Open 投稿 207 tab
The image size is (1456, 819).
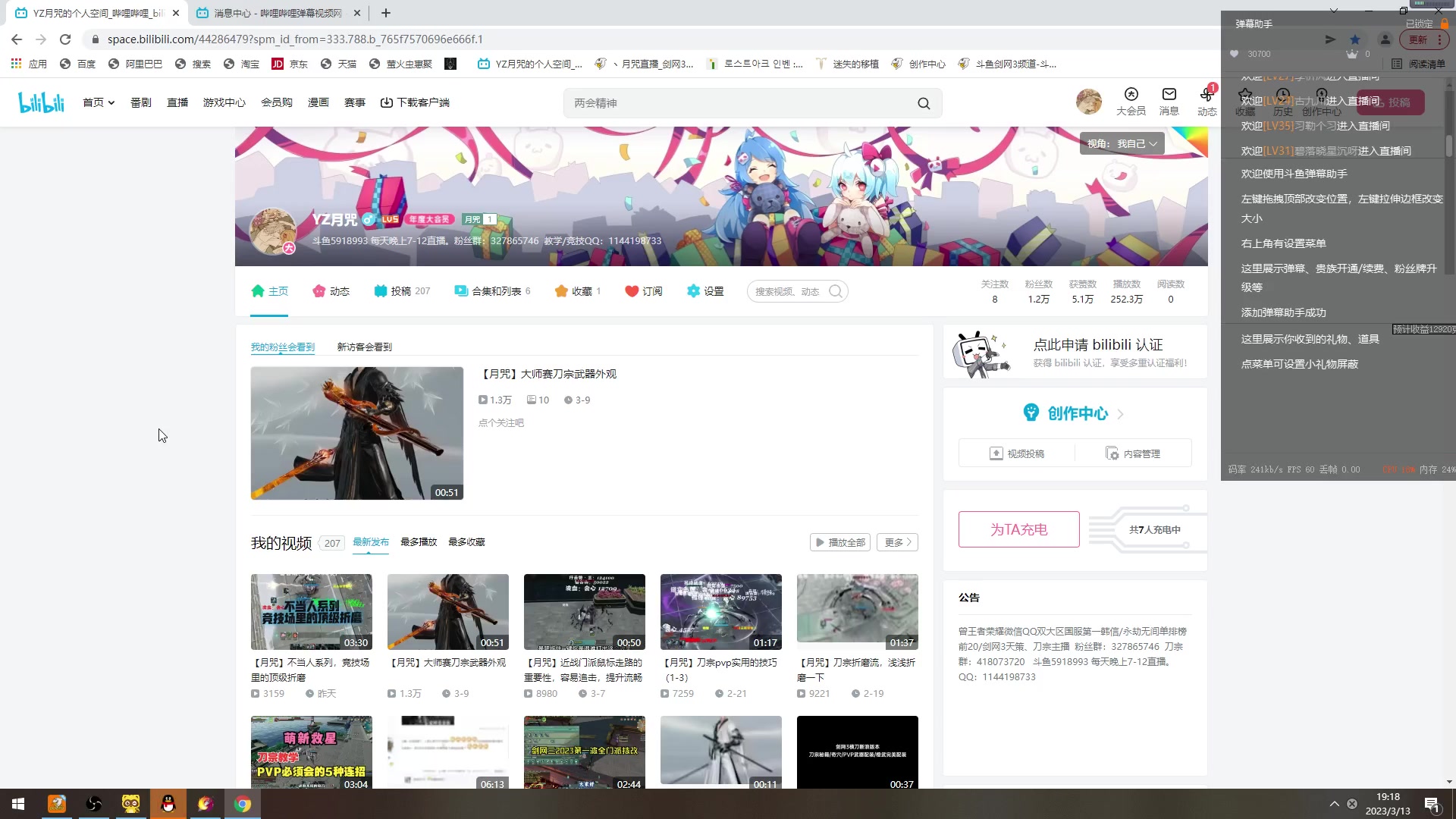click(402, 291)
